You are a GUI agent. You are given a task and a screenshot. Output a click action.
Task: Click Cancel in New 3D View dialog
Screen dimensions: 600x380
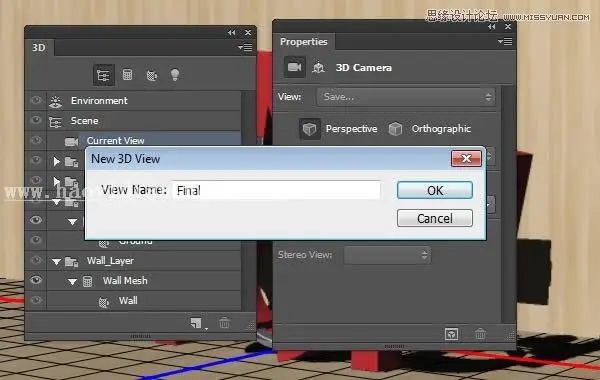tap(435, 218)
